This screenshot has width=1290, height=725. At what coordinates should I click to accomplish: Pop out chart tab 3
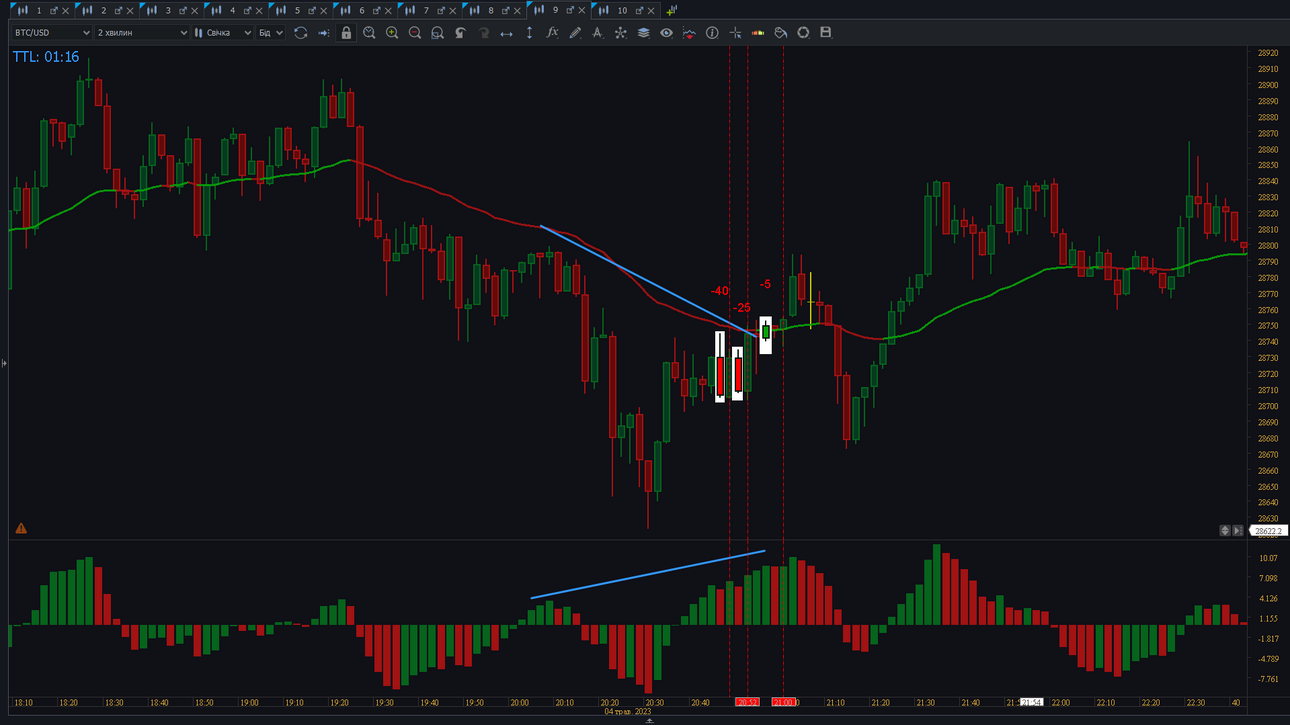pyautogui.click(x=183, y=11)
